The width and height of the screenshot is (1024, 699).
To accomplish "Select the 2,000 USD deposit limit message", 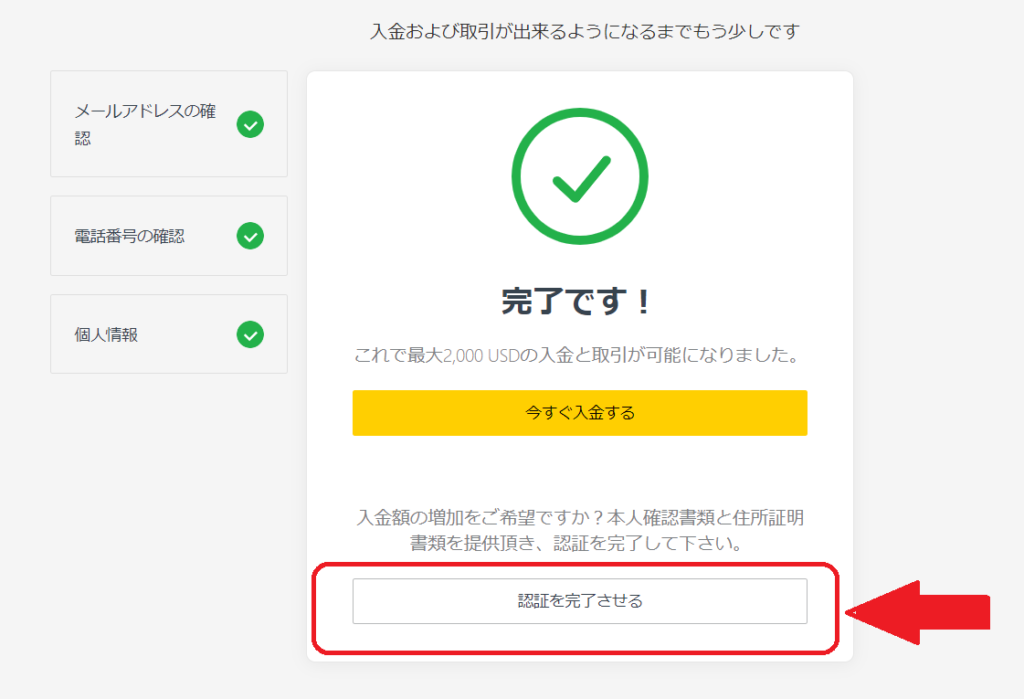I will (580, 352).
